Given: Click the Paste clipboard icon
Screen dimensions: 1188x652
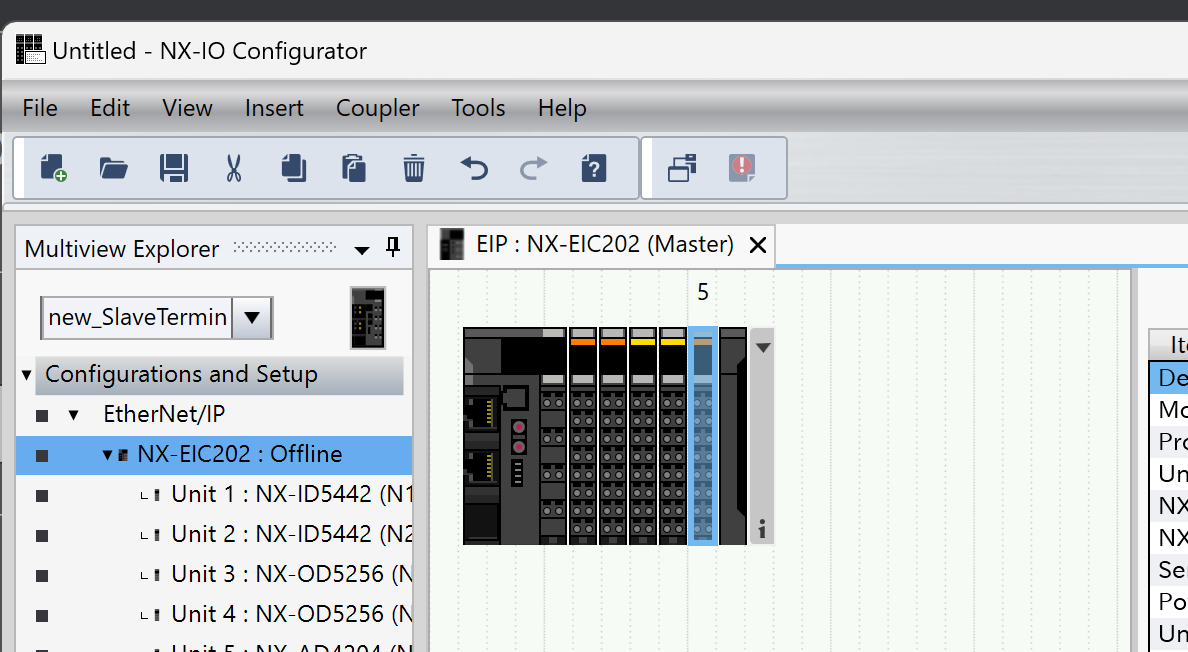Looking at the screenshot, I should click(354, 168).
